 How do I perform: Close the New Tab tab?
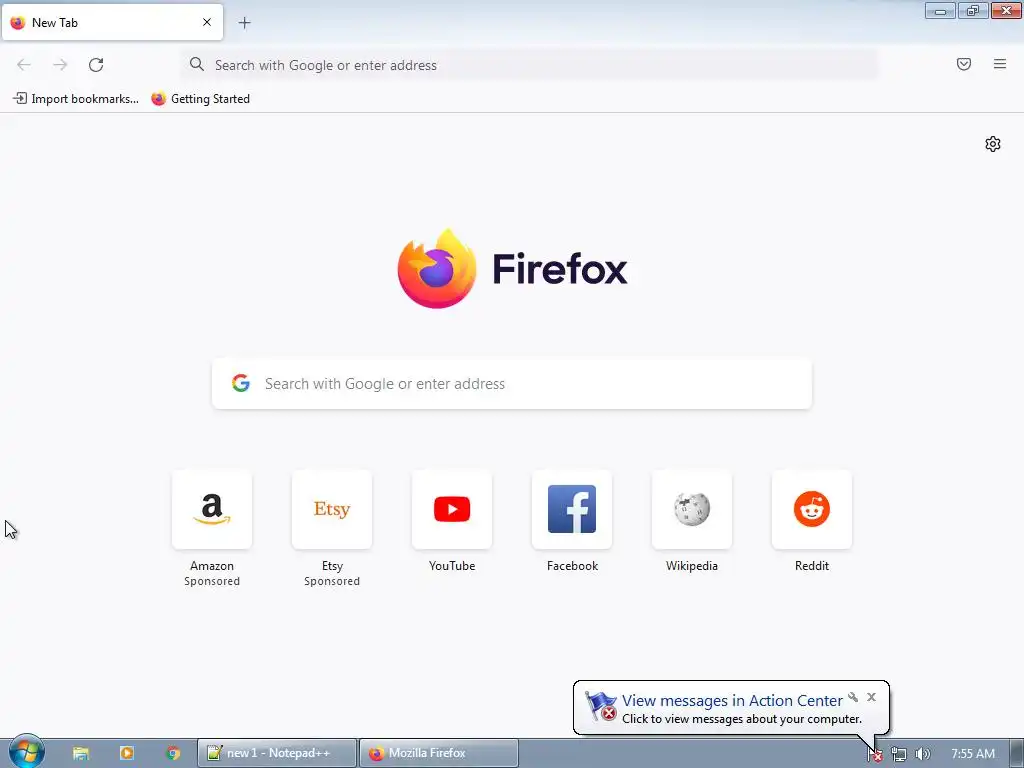pos(207,22)
